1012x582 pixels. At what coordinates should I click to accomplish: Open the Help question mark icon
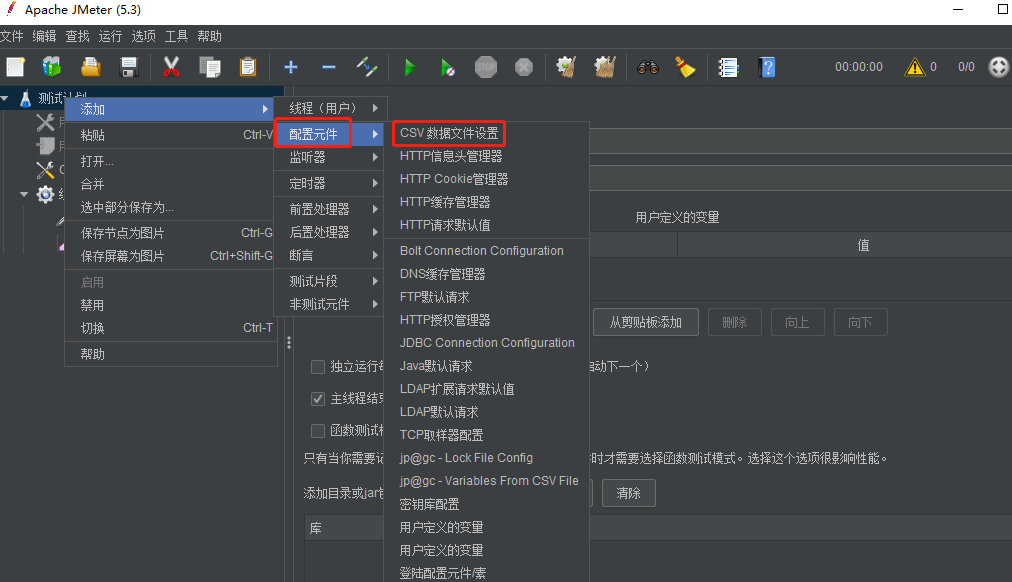pyautogui.click(x=767, y=67)
